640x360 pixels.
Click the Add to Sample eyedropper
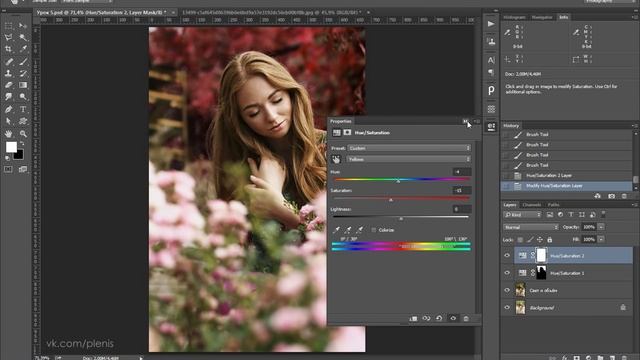(x=348, y=230)
